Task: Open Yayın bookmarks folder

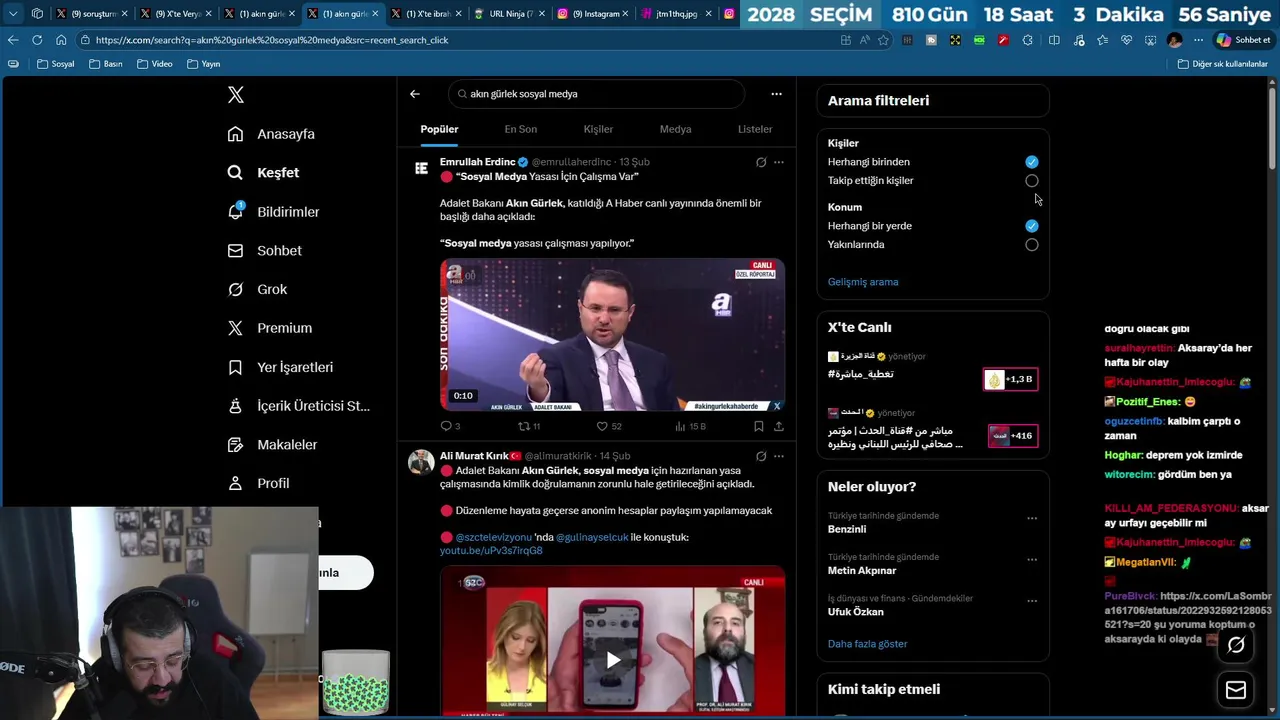Action: click(x=203, y=64)
